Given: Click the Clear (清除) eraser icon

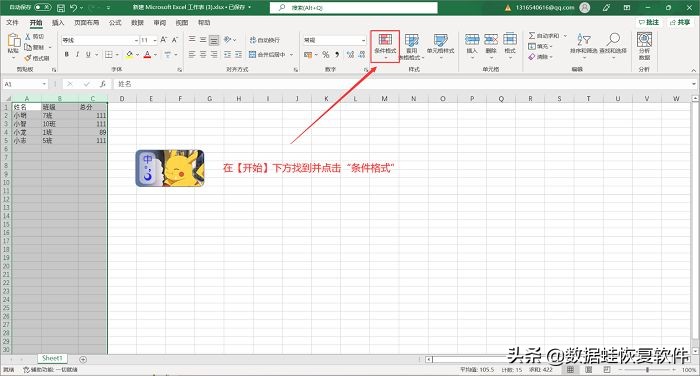Looking at the screenshot, I should pyautogui.click(x=532, y=57).
